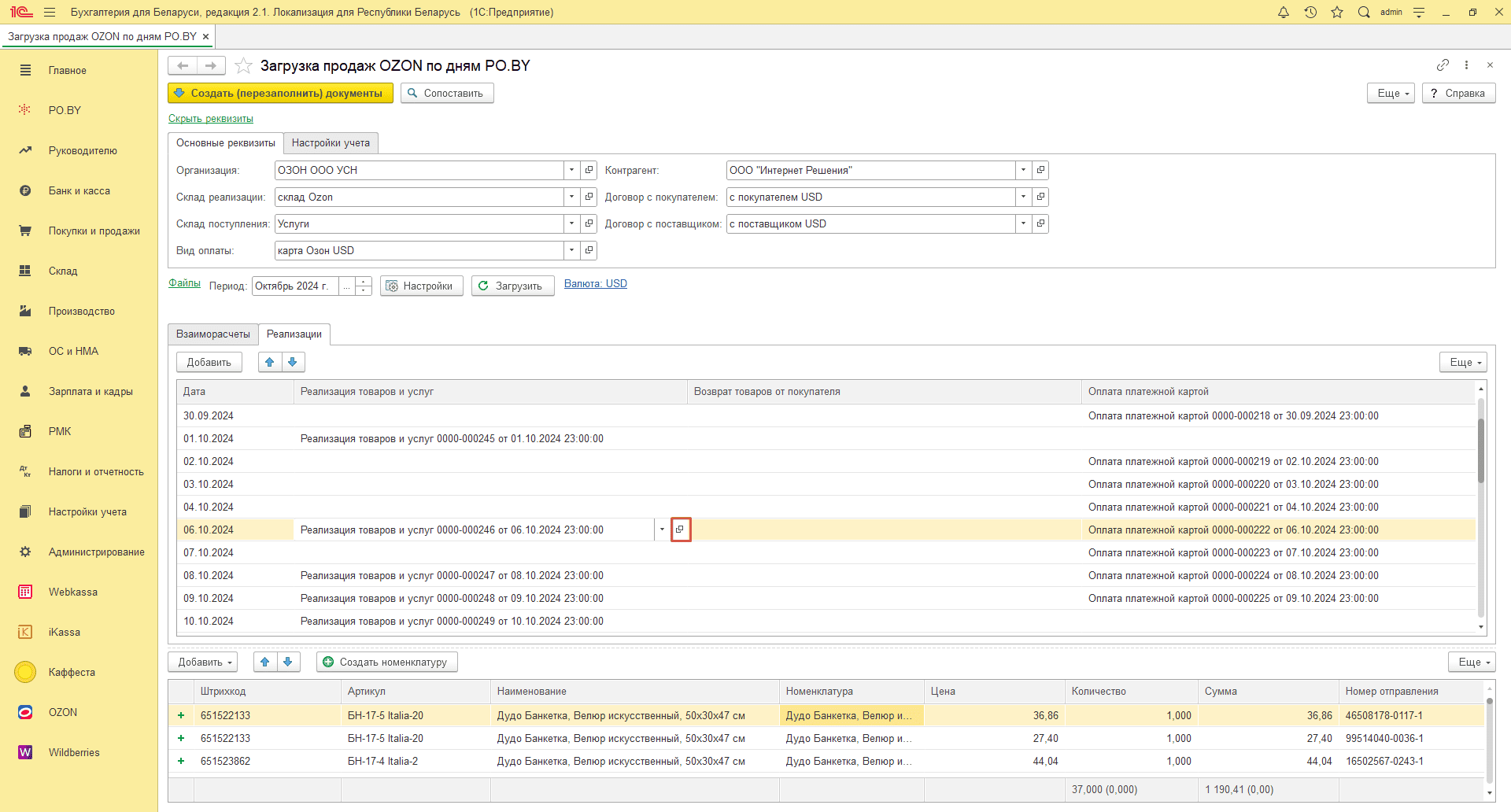Image resolution: width=1511 pixels, height=812 pixels.
Task: Click Создать (перезаполнить) документы button
Action: 280,93
